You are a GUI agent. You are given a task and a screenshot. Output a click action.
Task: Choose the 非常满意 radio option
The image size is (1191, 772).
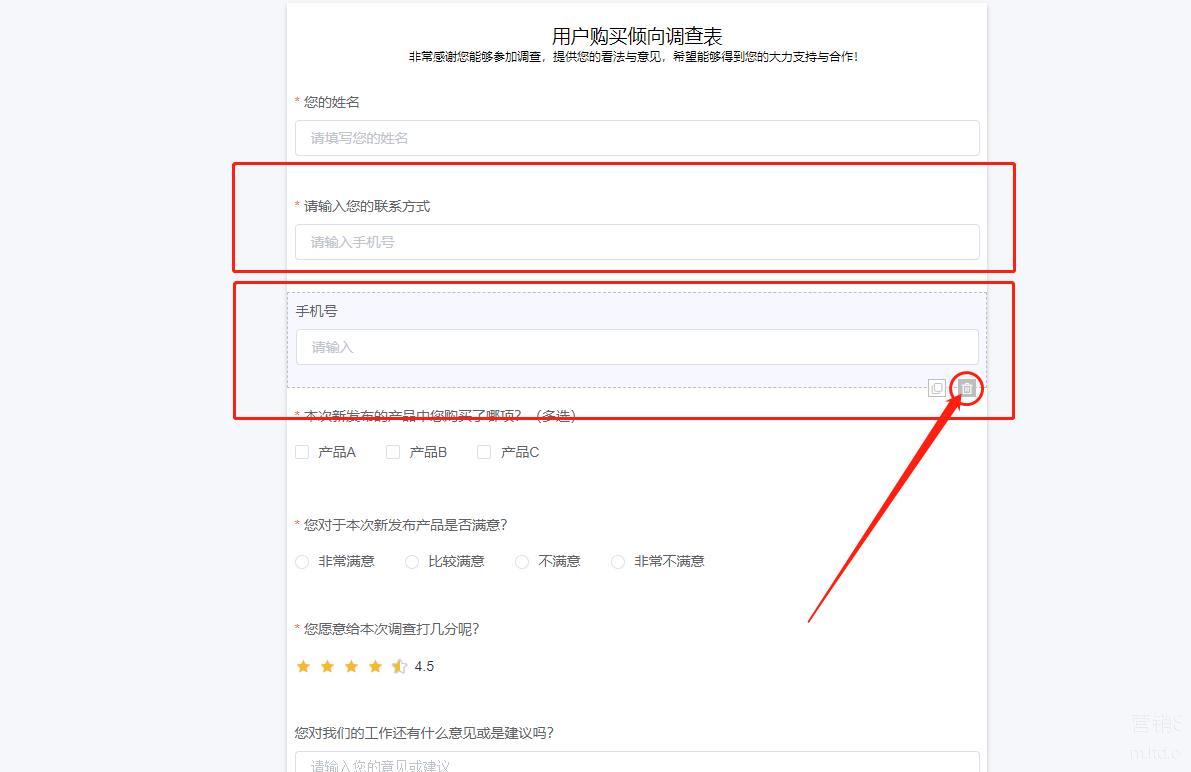click(x=302, y=562)
